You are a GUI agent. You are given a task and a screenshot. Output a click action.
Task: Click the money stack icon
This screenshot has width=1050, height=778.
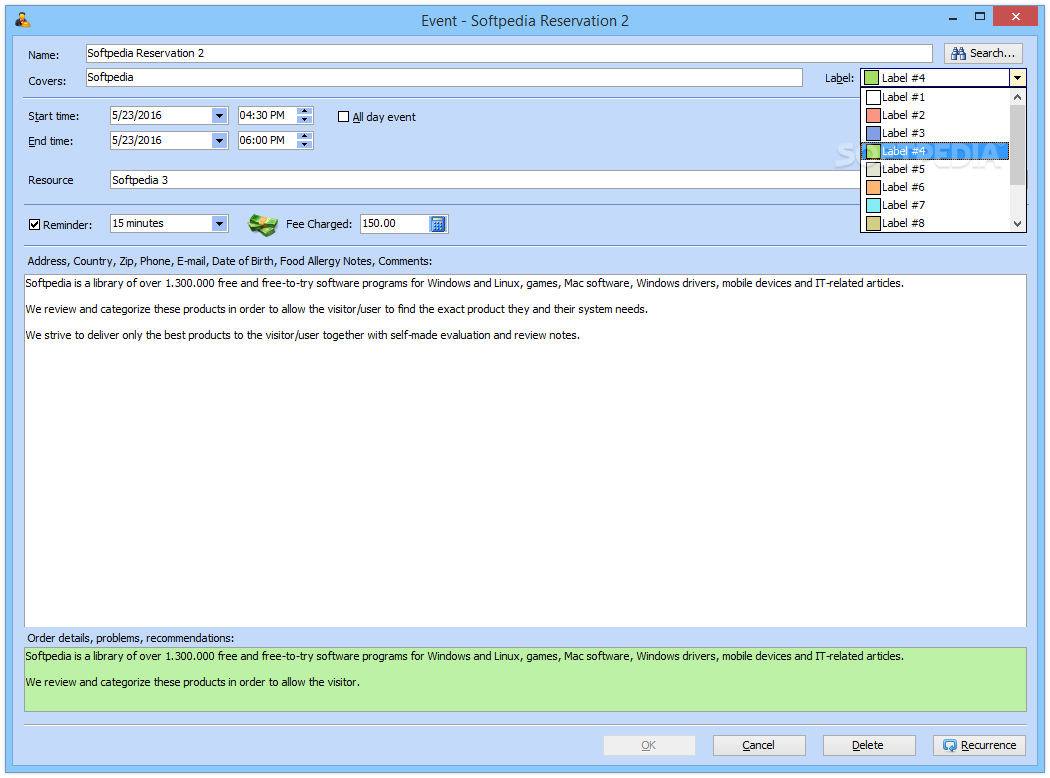[x=262, y=224]
